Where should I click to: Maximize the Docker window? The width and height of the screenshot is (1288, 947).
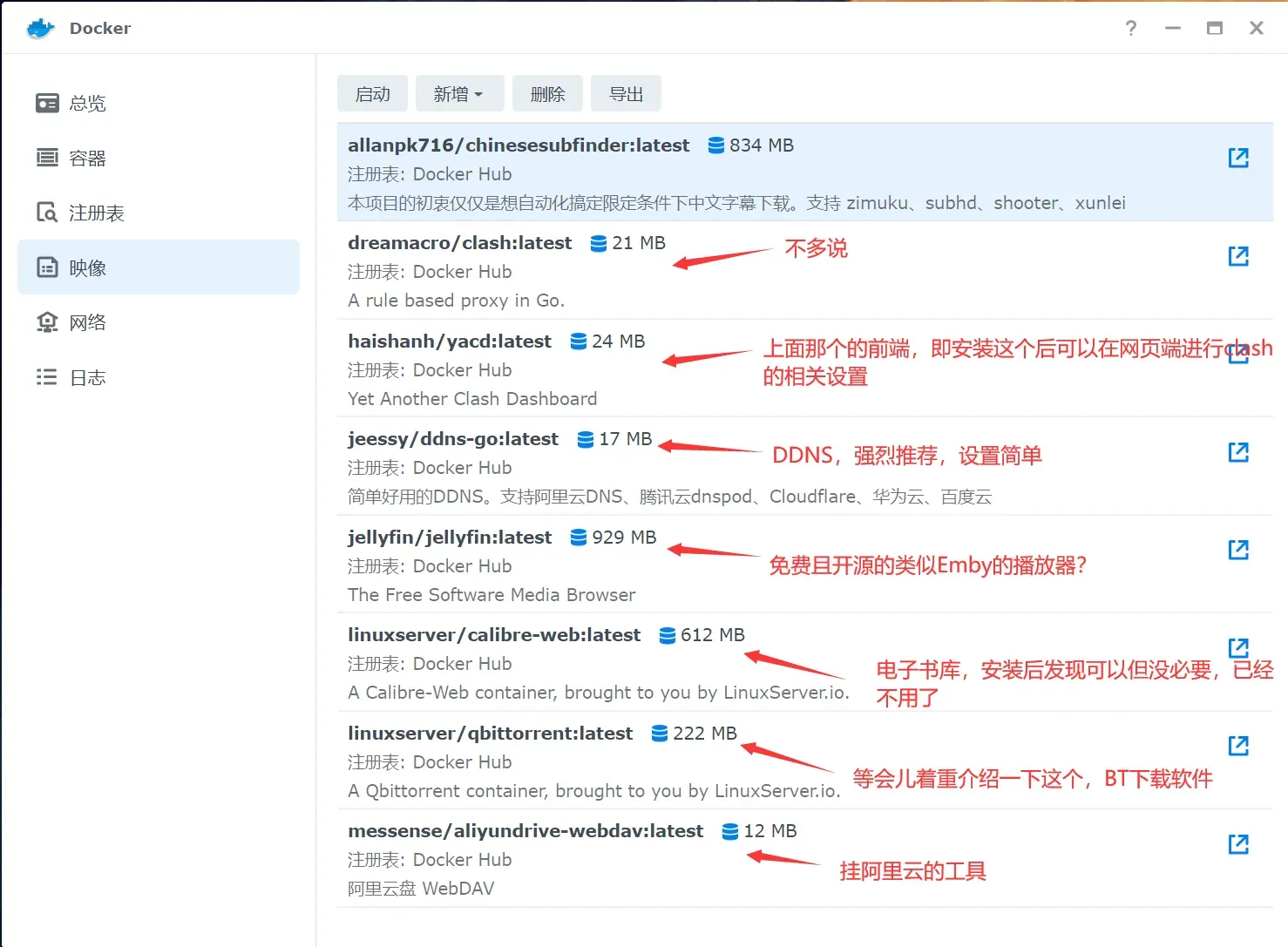(x=1215, y=28)
